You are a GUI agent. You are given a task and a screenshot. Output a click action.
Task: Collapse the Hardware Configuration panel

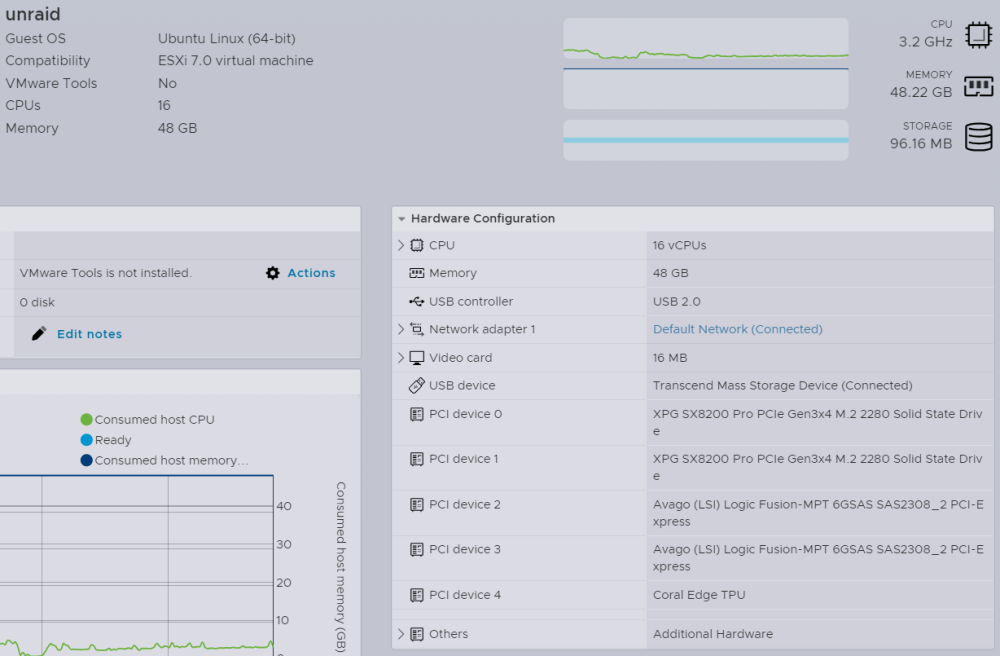pos(402,219)
